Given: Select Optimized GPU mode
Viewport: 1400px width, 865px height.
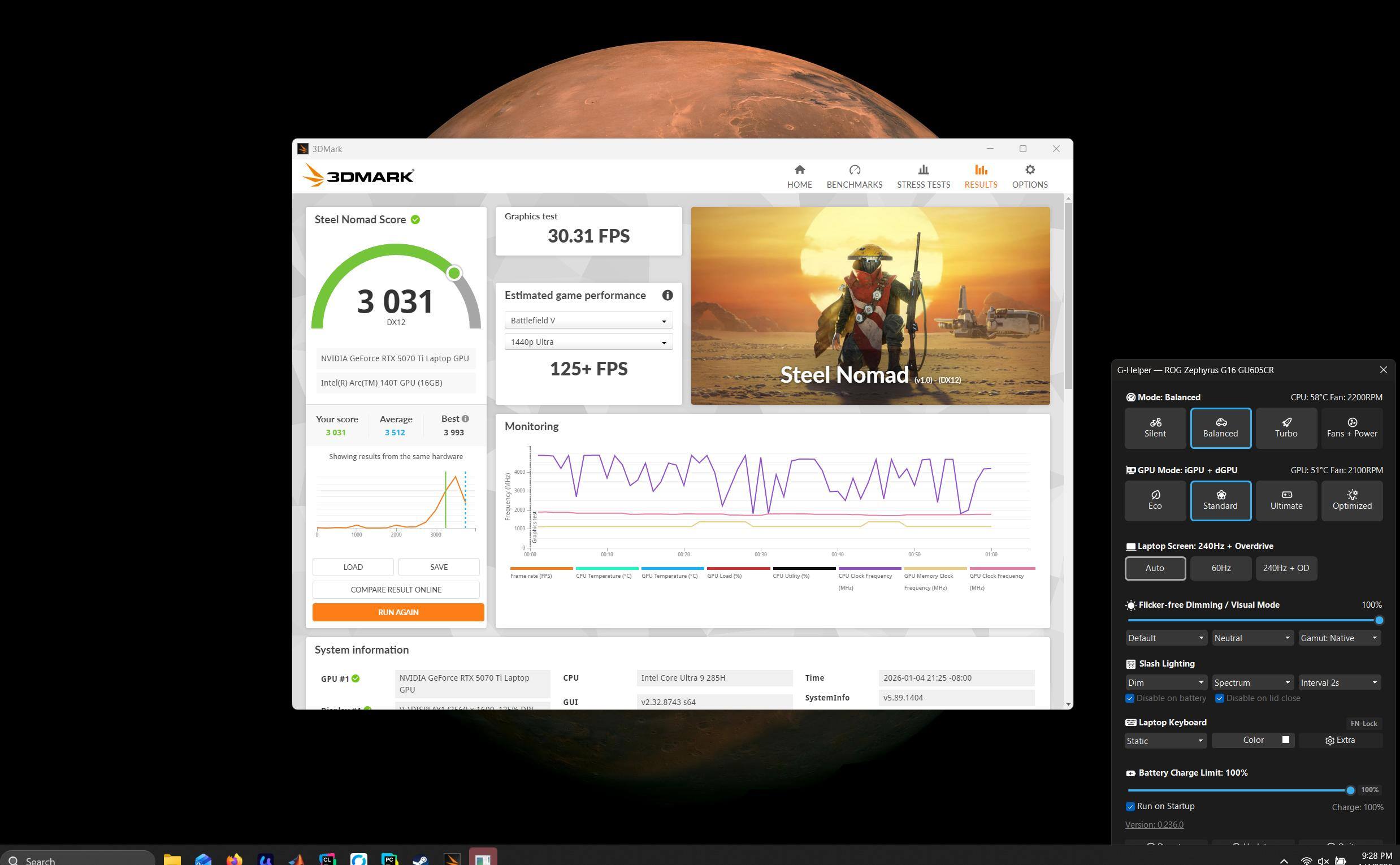Looking at the screenshot, I should pyautogui.click(x=1351, y=500).
